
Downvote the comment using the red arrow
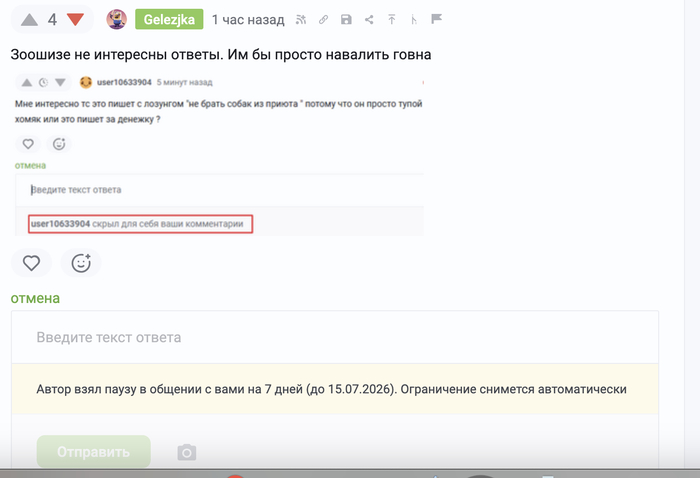tap(75, 20)
